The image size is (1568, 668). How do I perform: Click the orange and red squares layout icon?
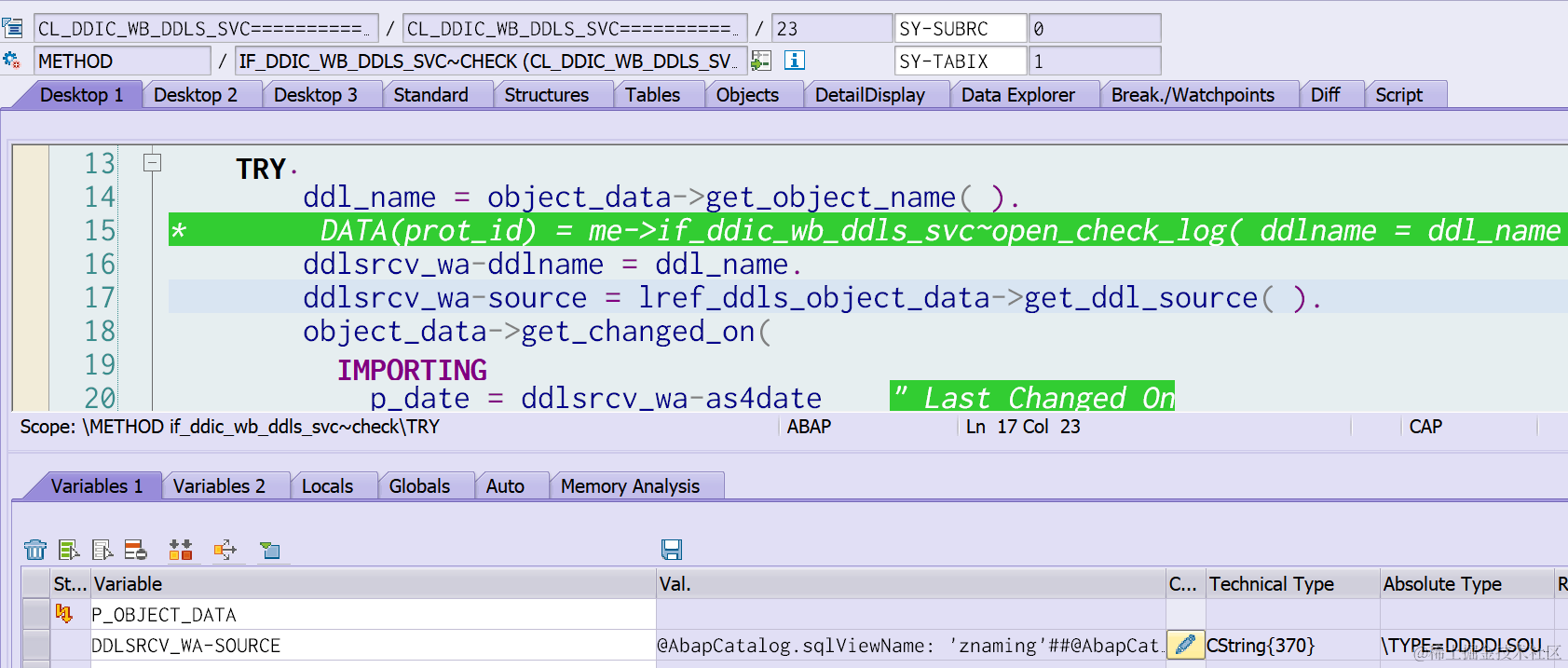pyautogui.click(x=181, y=550)
